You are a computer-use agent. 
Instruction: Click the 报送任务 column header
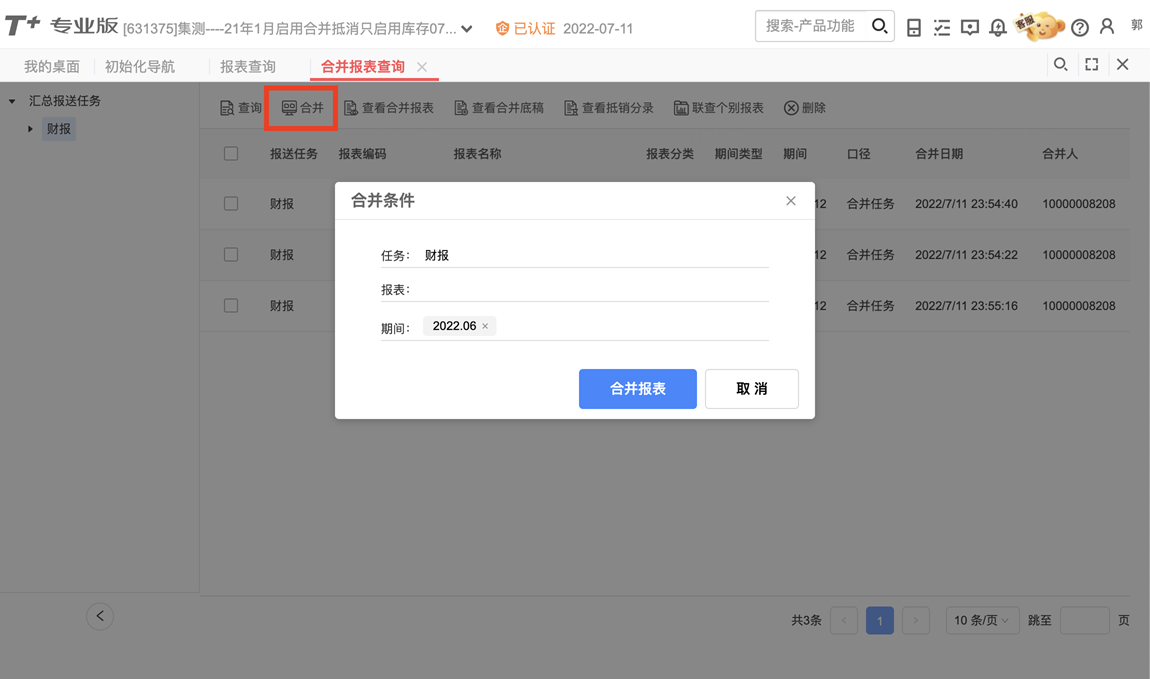(x=293, y=154)
